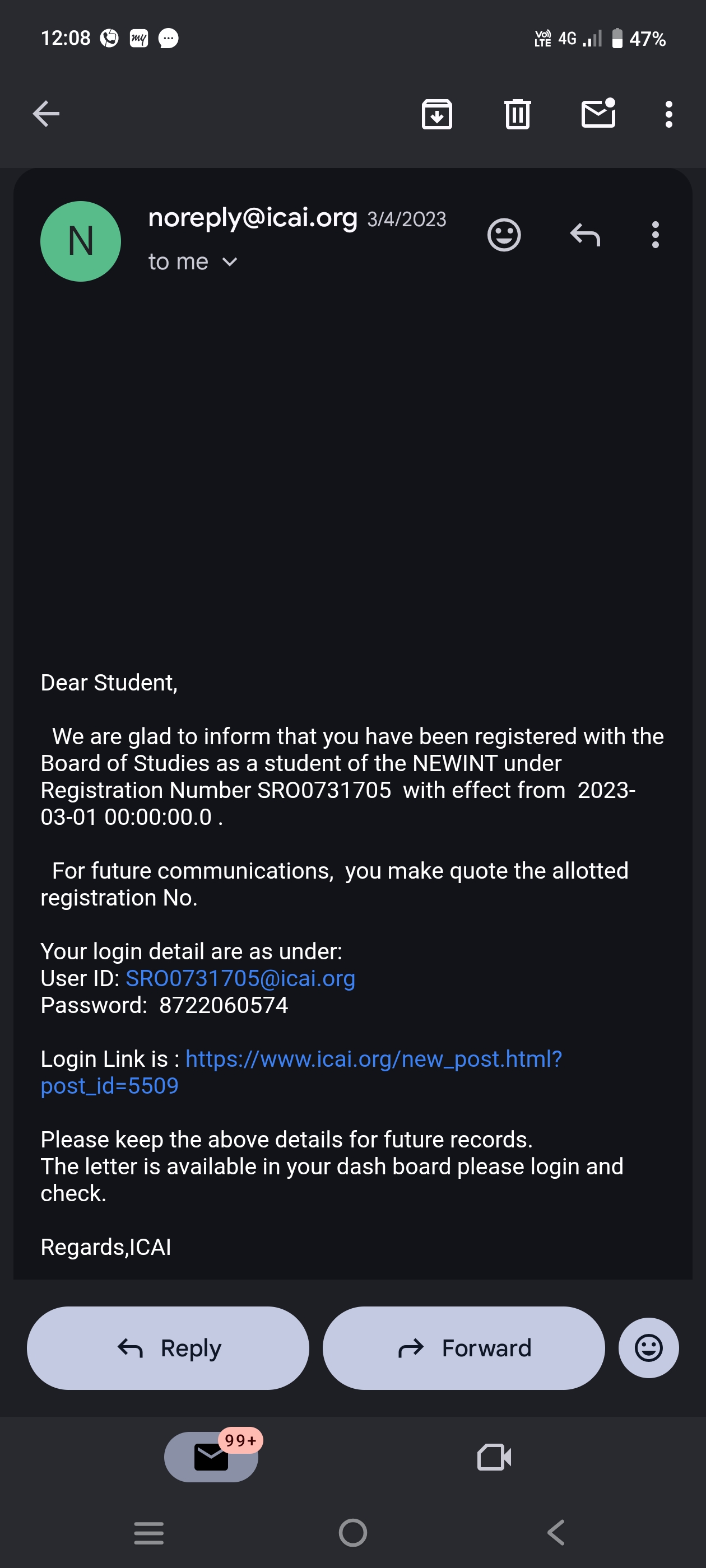
Task: Add emoji reaction next to the sender date
Action: click(x=504, y=235)
